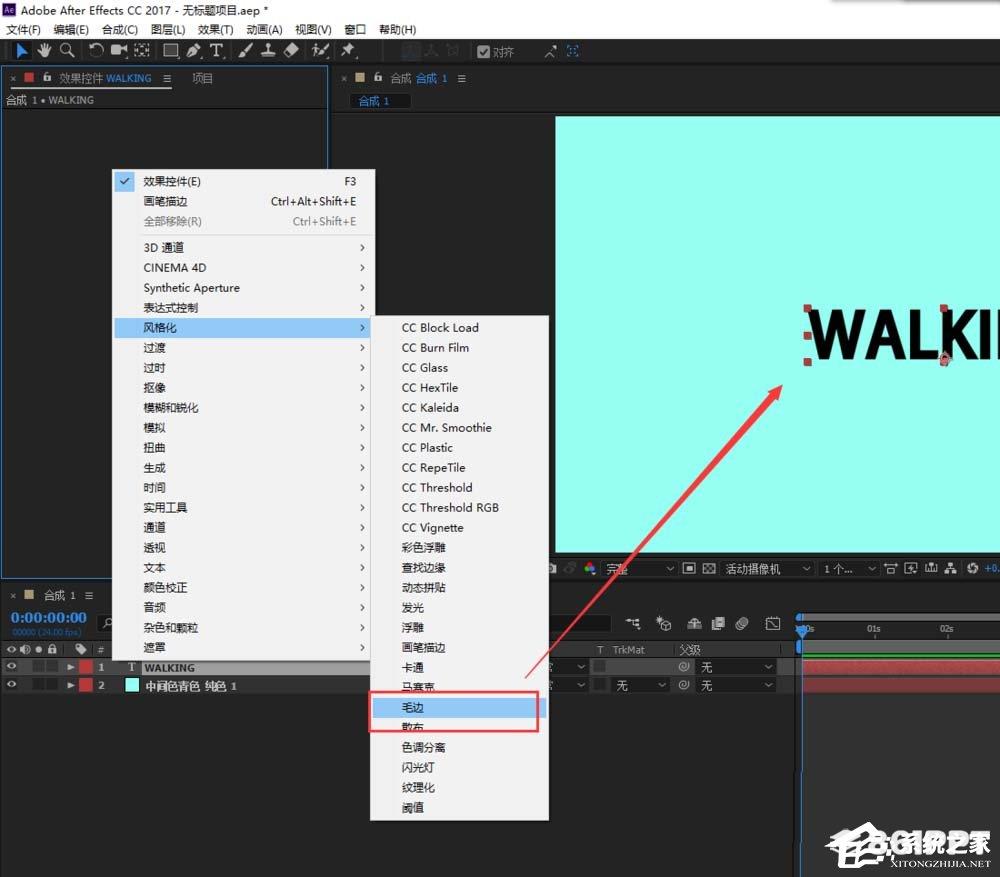1000x877 pixels.
Task: Open TrkMat dropdown for solid layer
Action: coord(640,685)
